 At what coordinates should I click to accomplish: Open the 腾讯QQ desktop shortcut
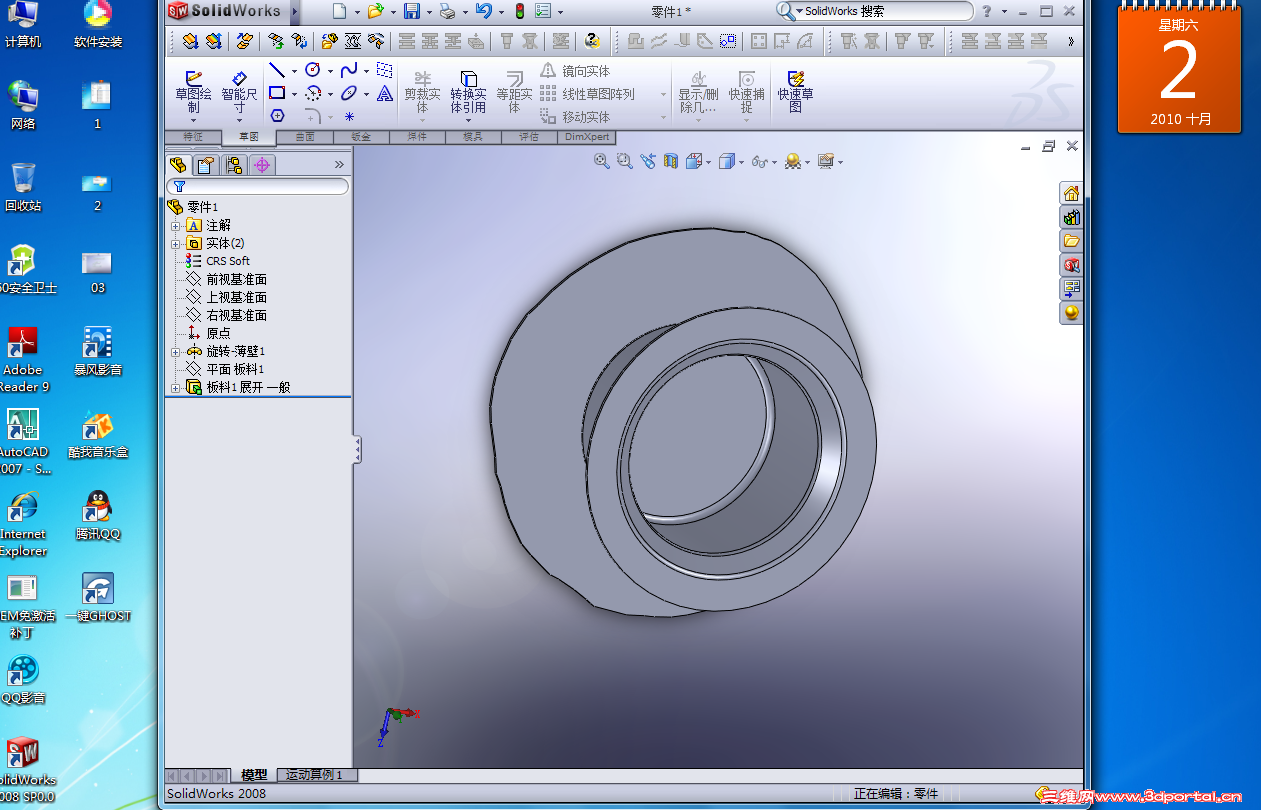pos(98,515)
